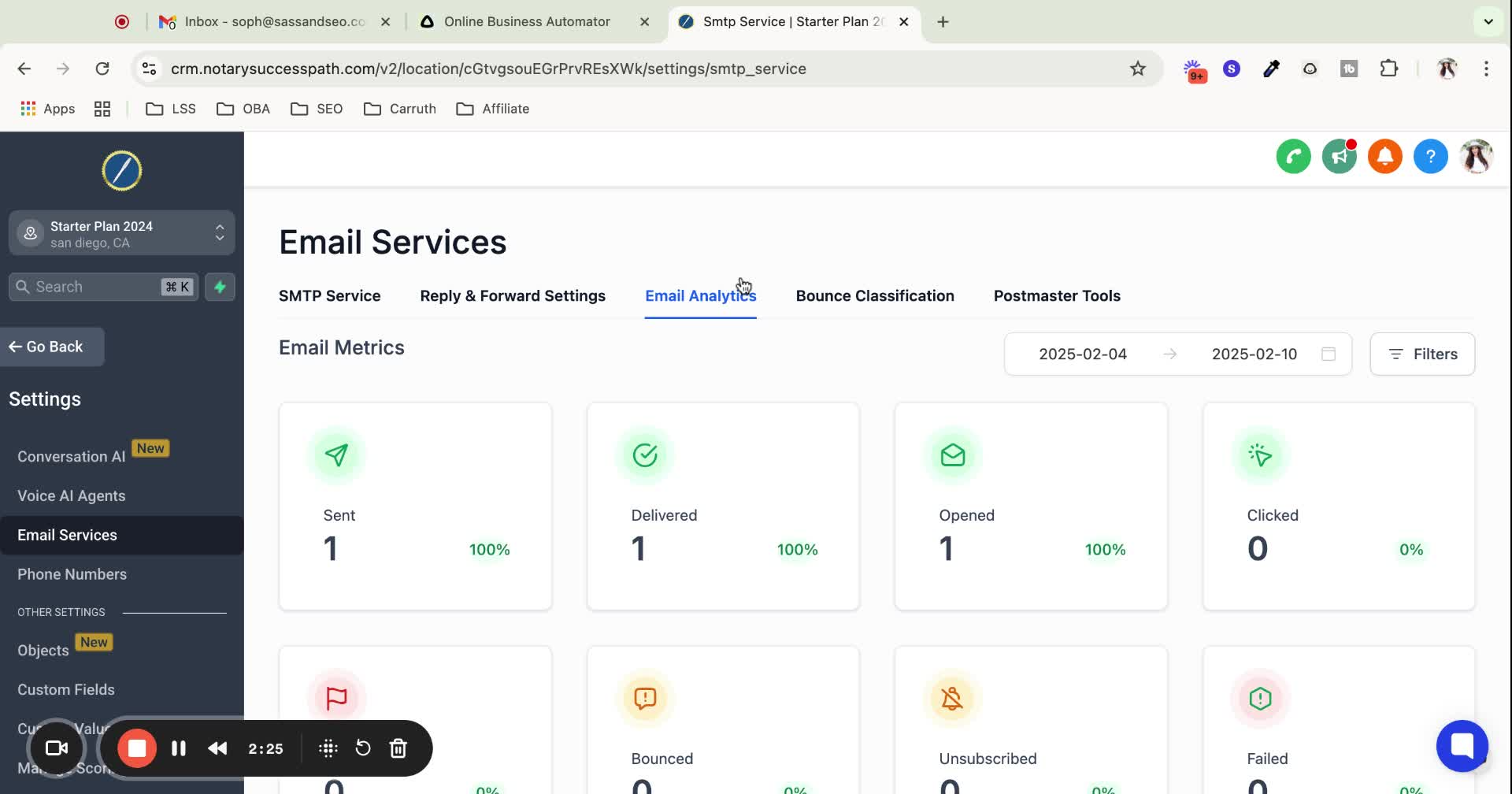
Task: Click the green lightning quick actions button
Action: (220, 287)
